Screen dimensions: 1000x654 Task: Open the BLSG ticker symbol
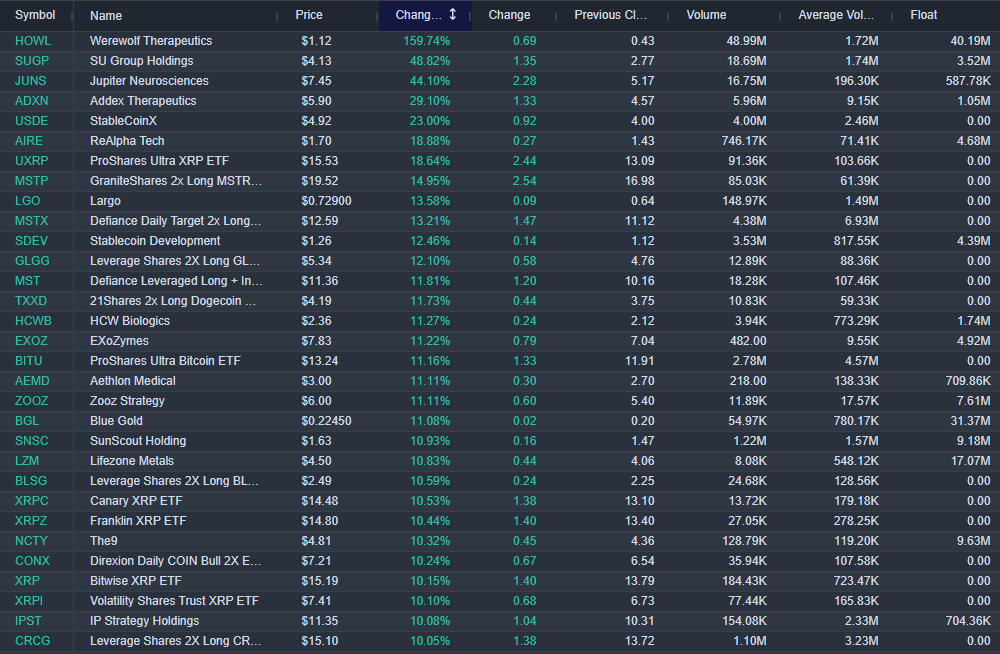(31, 481)
